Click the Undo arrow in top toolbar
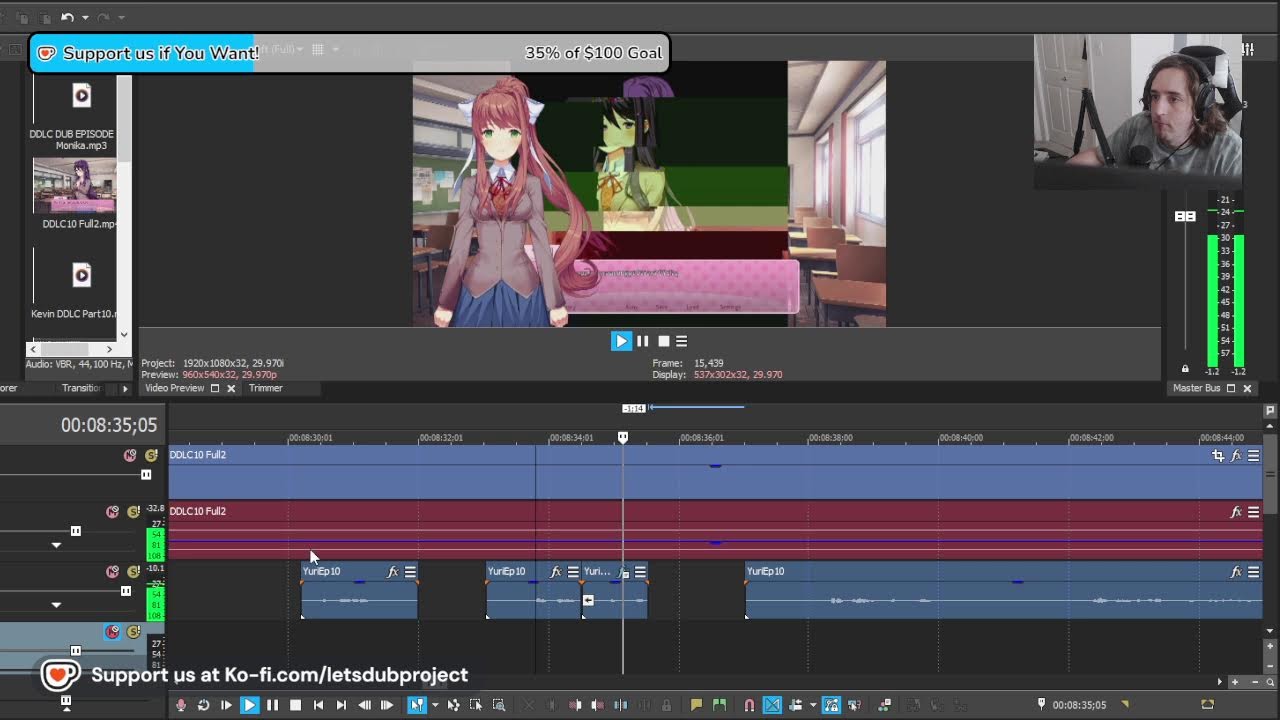Screen dimensions: 1280x720 coord(67,17)
